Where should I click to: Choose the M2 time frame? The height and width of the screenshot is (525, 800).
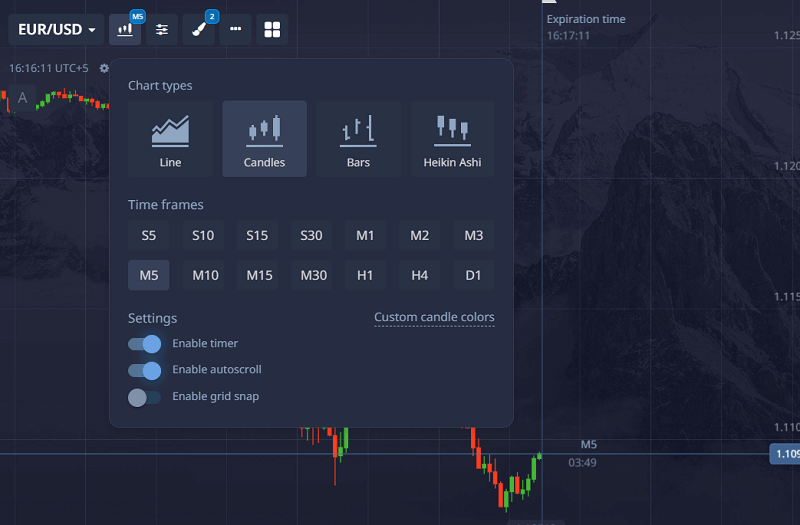pos(419,235)
